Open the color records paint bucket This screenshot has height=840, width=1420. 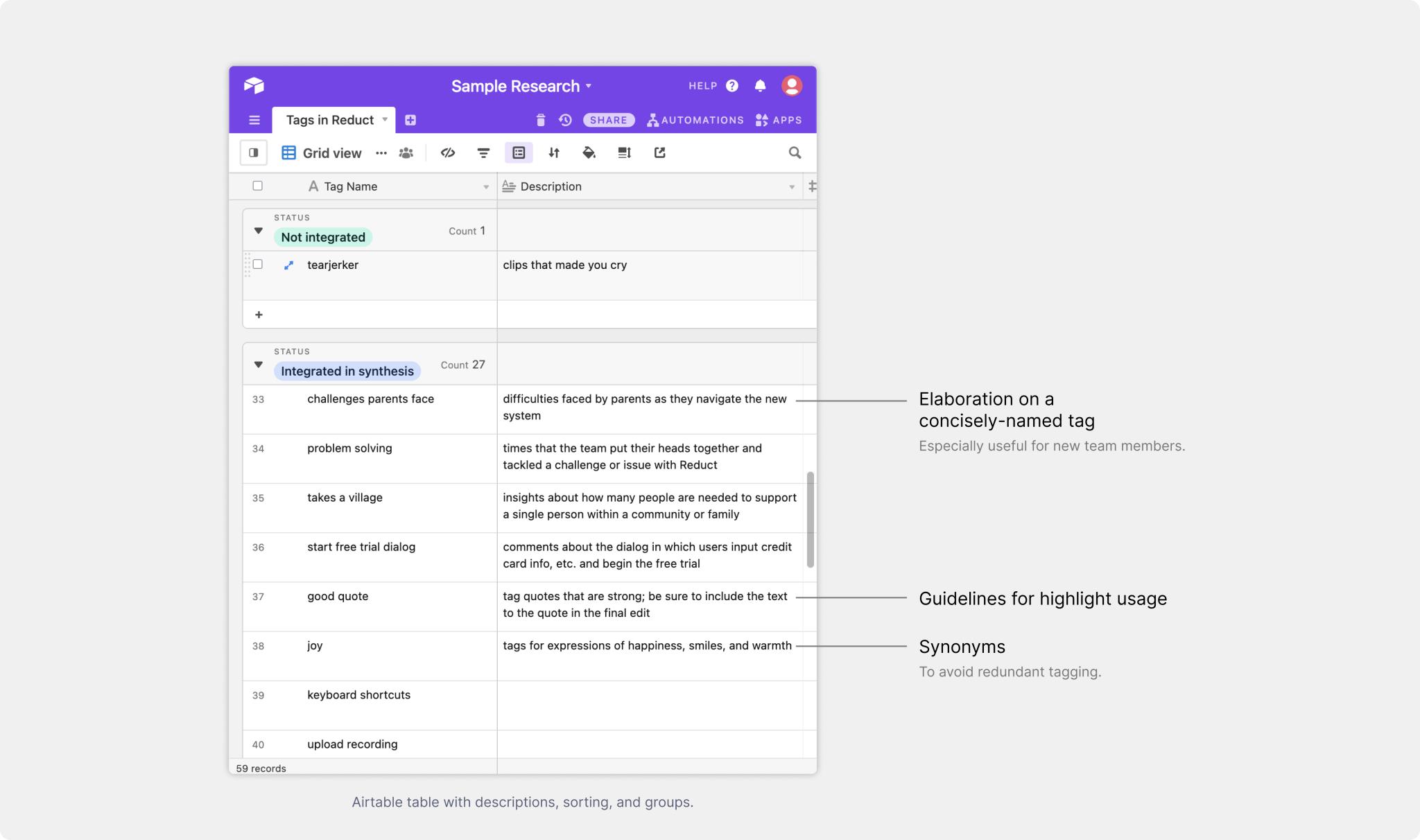click(589, 152)
